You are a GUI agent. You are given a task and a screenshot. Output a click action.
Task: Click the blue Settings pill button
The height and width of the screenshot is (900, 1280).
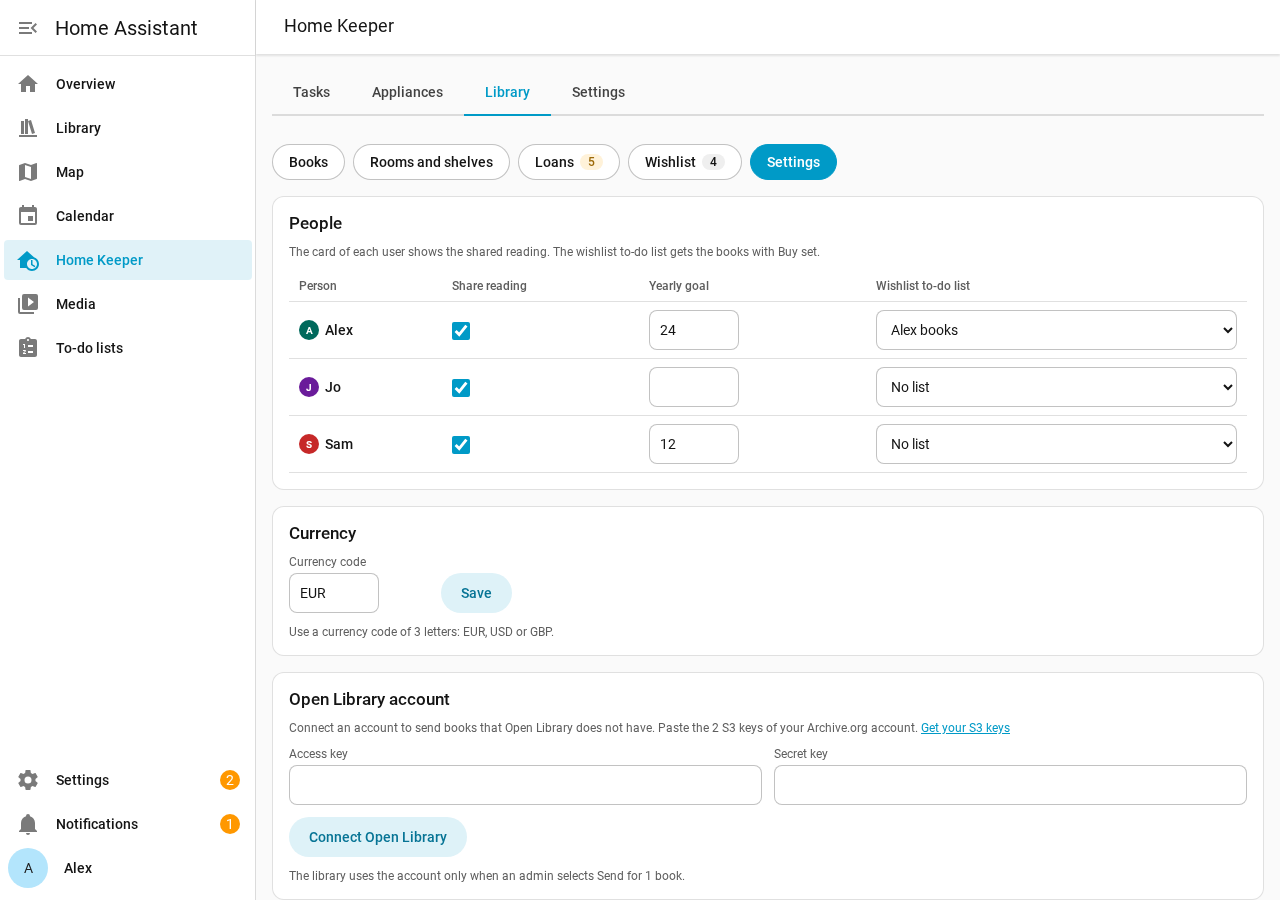[x=793, y=162]
